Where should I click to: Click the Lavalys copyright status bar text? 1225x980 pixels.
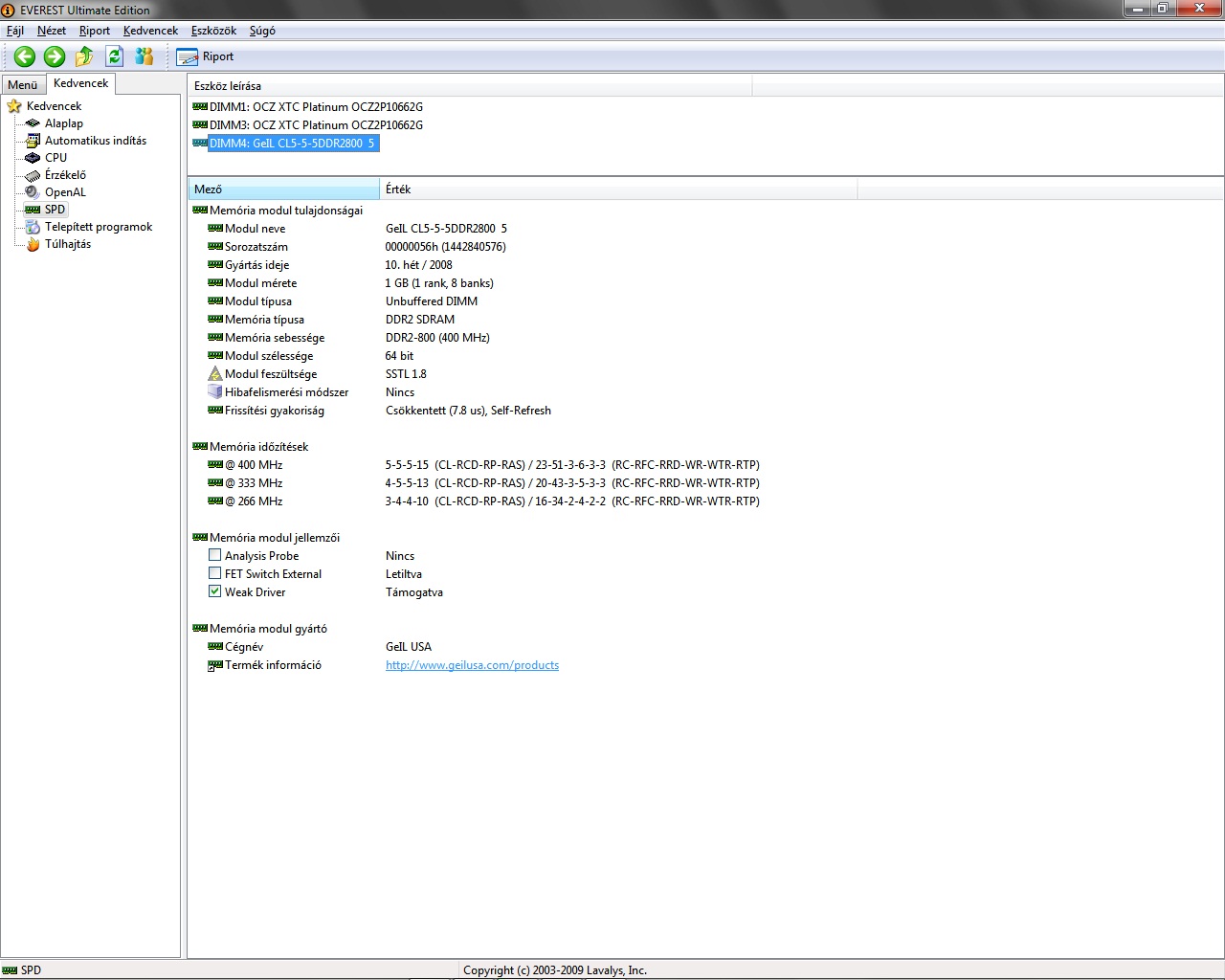click(555, 970)
